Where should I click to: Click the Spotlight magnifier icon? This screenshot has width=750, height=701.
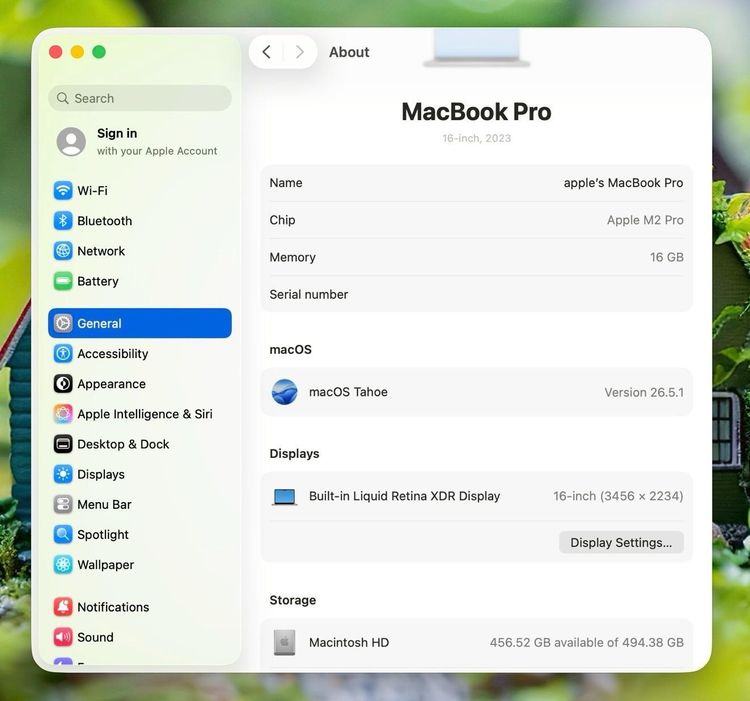(63, 534)
